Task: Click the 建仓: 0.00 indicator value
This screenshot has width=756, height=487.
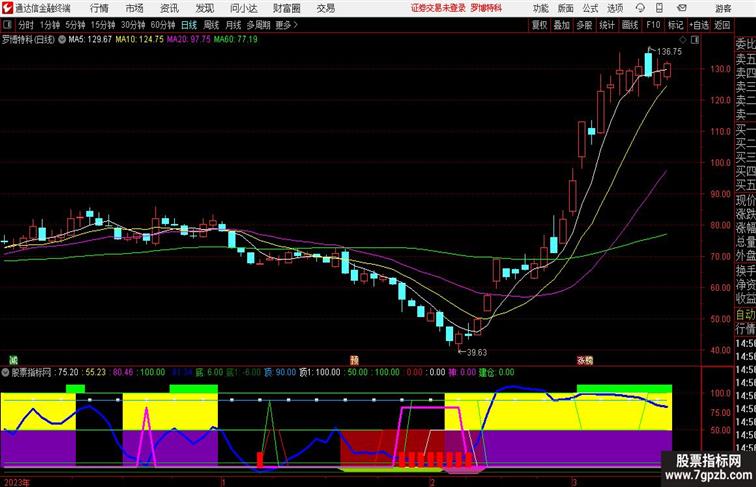Action: click(497, 372)
